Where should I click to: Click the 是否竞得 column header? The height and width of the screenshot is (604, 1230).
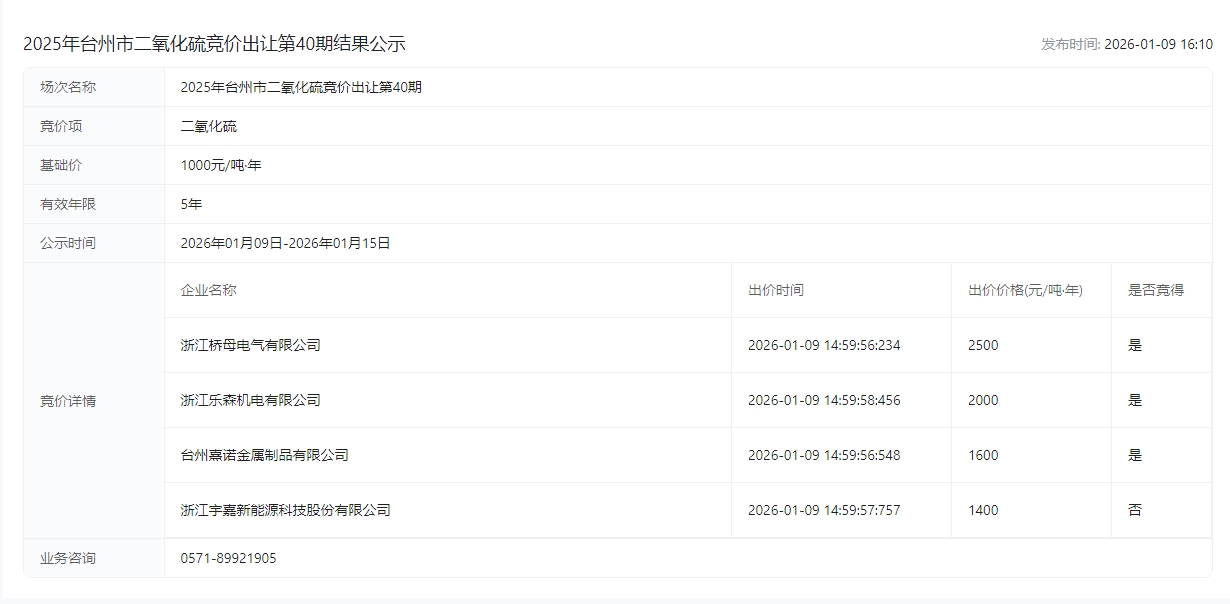[1155, 290]
